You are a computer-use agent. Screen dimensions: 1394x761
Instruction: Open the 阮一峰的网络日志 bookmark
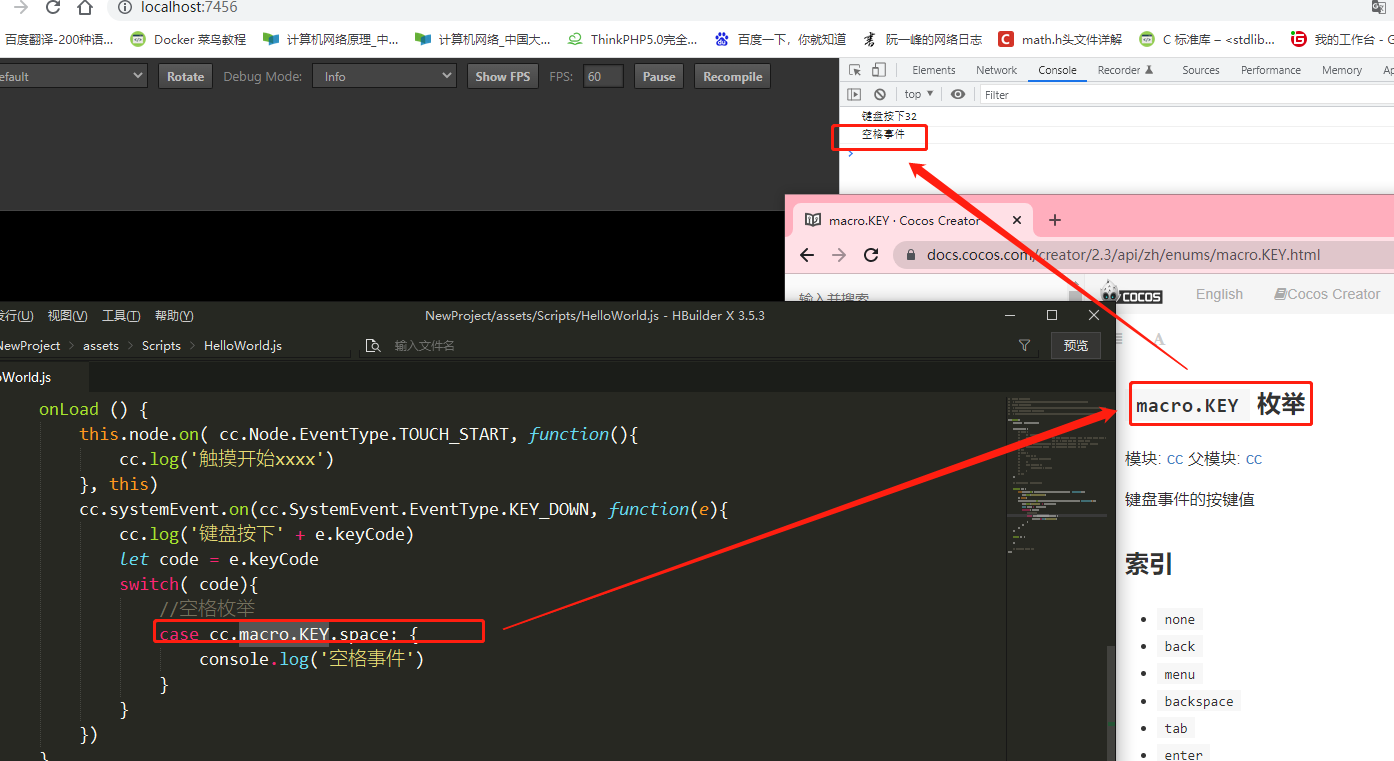922,40
